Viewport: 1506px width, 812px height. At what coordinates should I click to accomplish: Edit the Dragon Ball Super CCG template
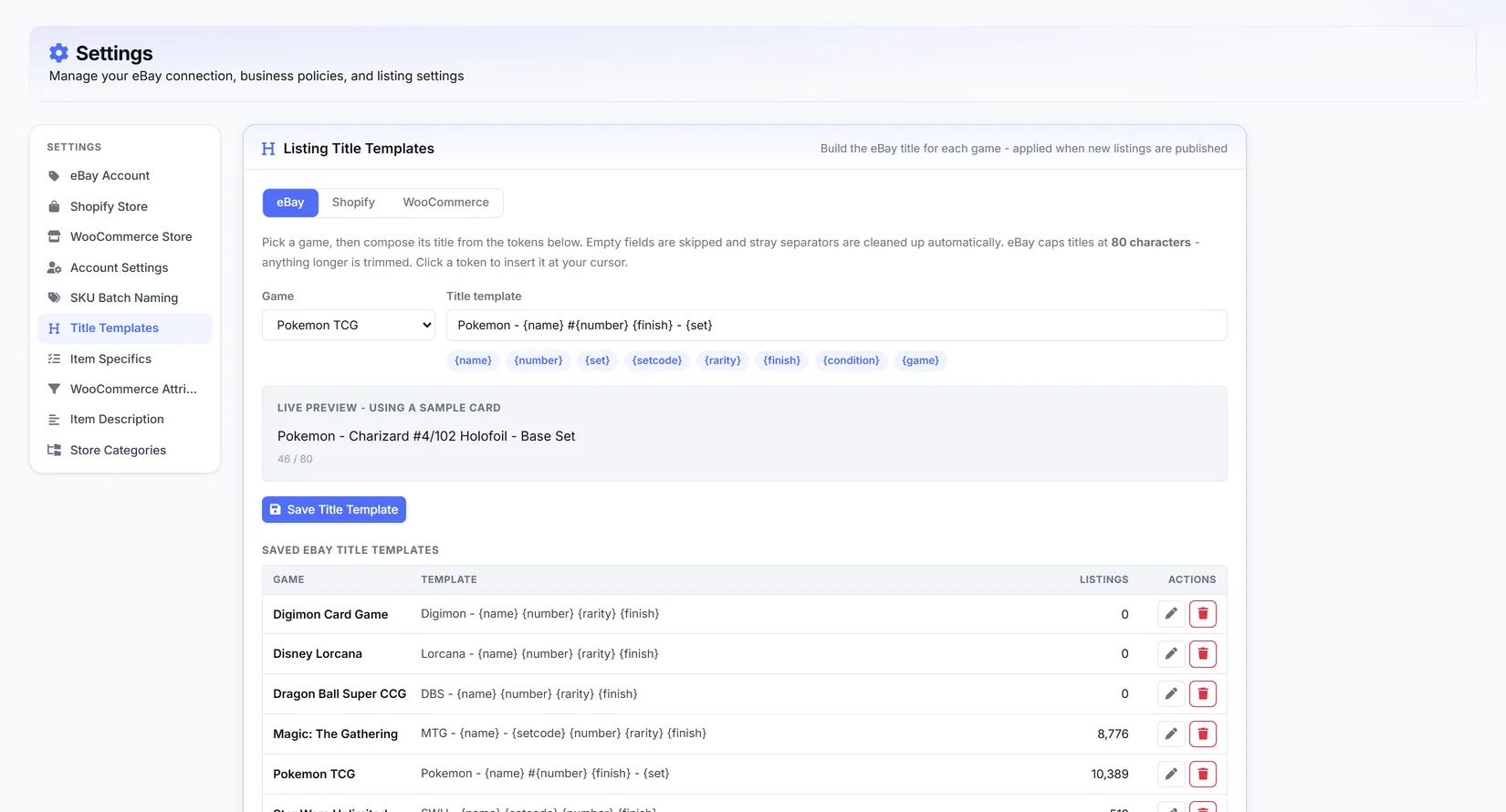(x=1171, y=694)
